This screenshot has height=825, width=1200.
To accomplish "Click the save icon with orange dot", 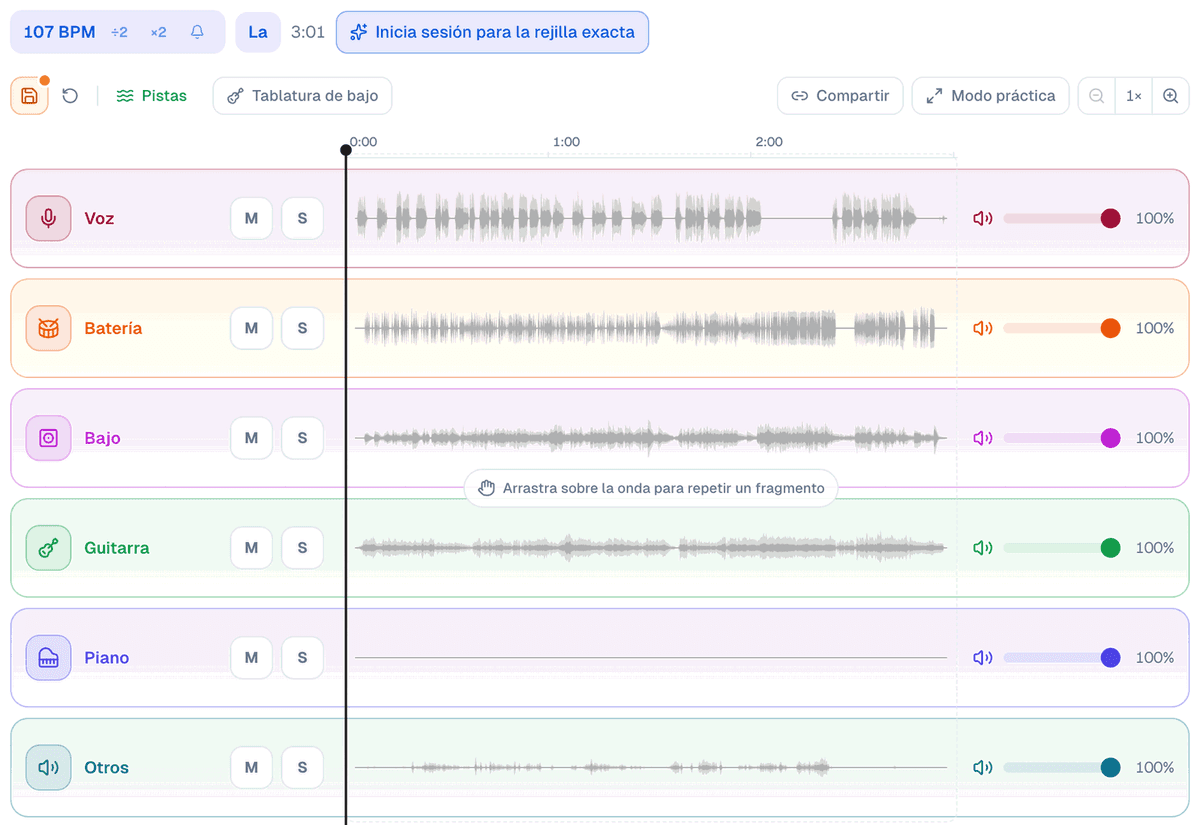I will [29, 96].
